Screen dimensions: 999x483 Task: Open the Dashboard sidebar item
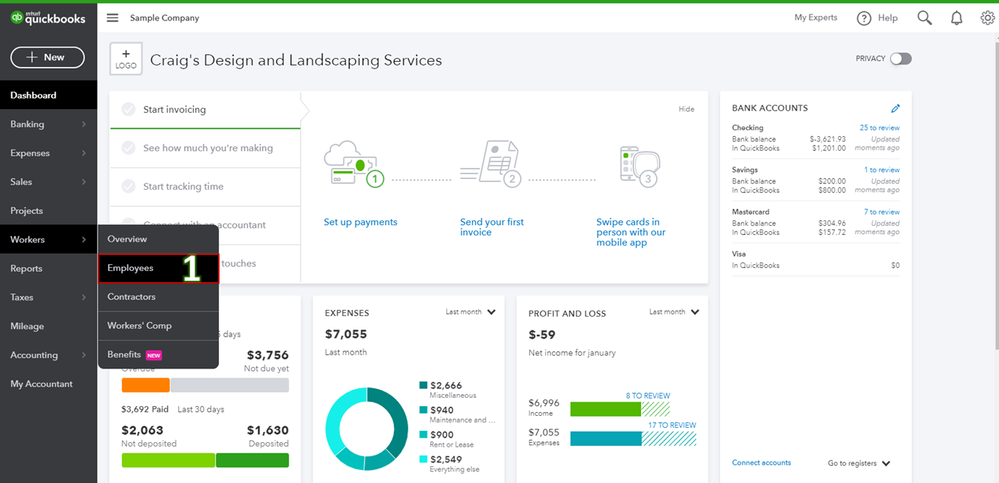click(48, 96)
